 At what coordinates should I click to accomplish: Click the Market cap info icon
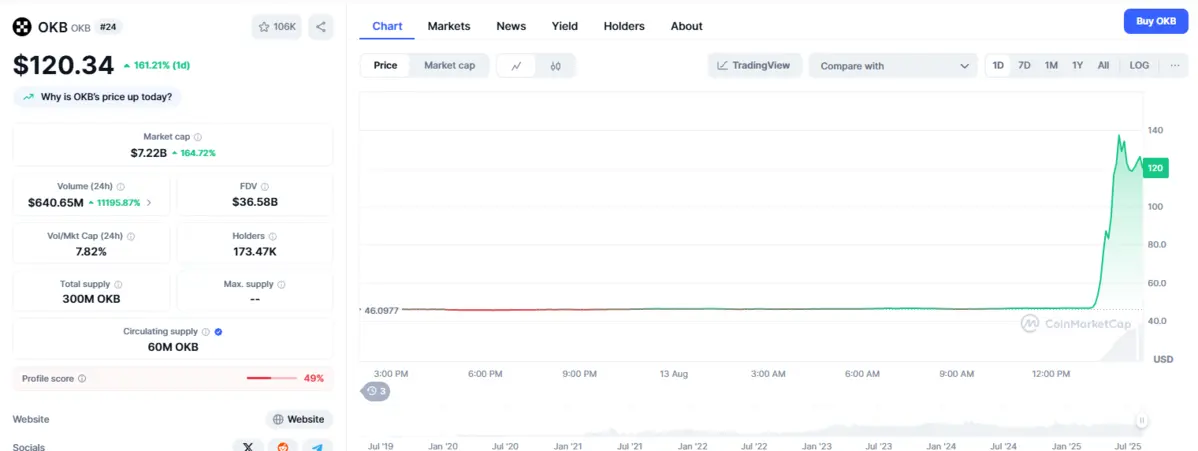[197, 137]
